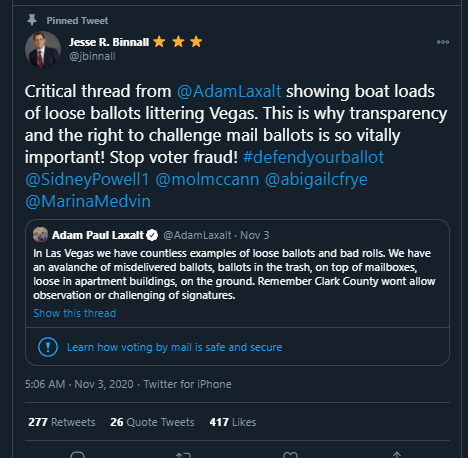Click the pinned tweet pushpin icon
The height and width of the screenshot is (458, 468).
[32, 20]
